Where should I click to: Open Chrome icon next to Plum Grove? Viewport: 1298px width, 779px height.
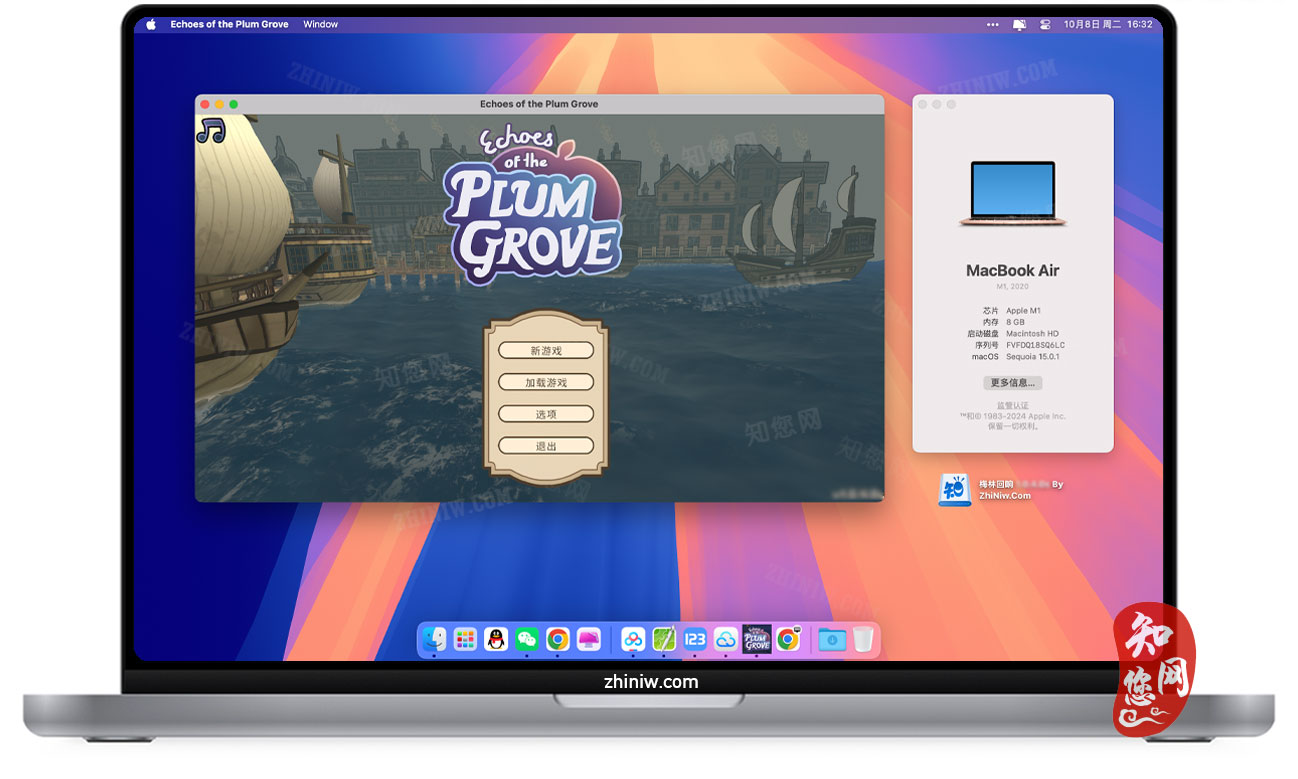point(788,639)
